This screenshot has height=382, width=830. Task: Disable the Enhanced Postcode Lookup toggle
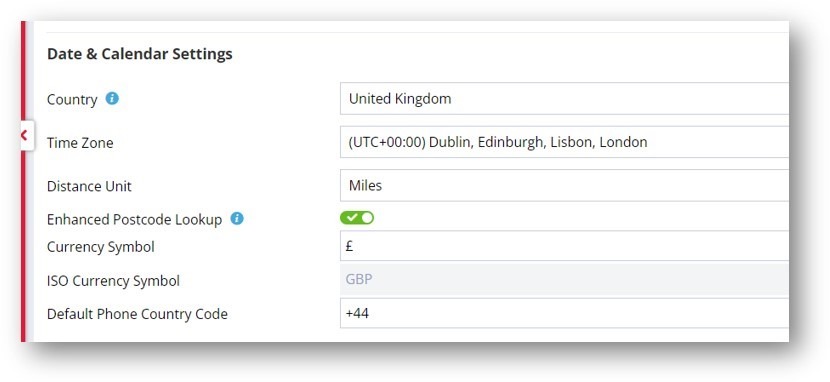pyautogui.click(x=357, y=218)
